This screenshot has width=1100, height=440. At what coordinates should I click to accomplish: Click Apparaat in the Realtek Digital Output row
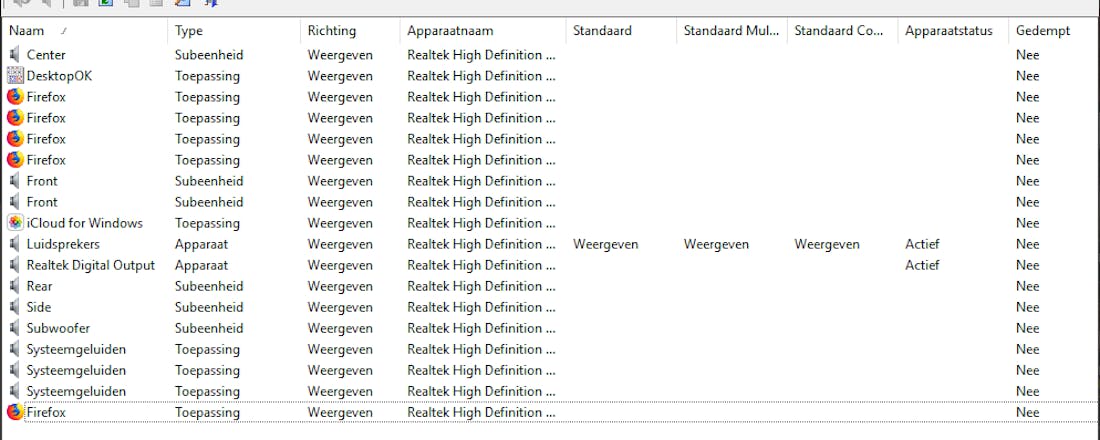201,265
